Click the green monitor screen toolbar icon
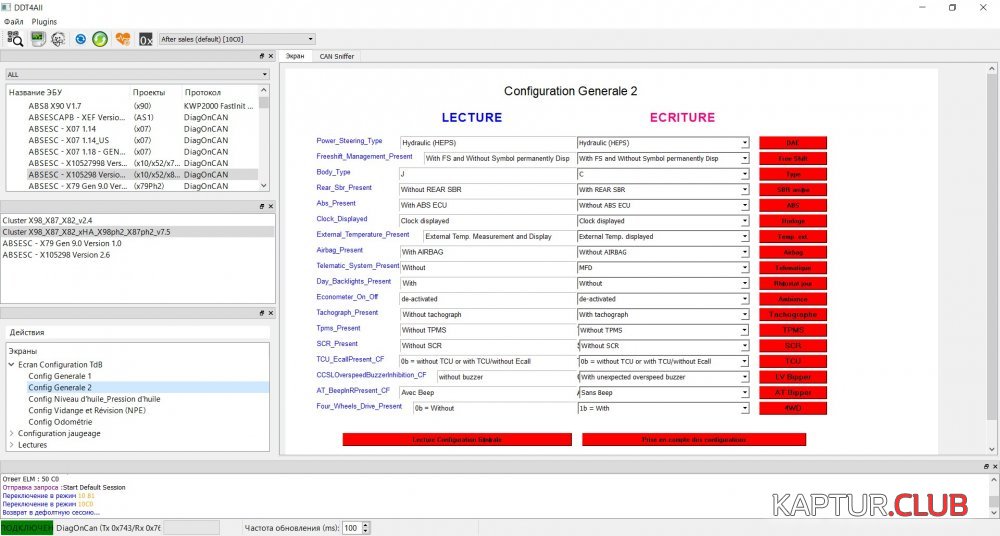 click(38, 39)
